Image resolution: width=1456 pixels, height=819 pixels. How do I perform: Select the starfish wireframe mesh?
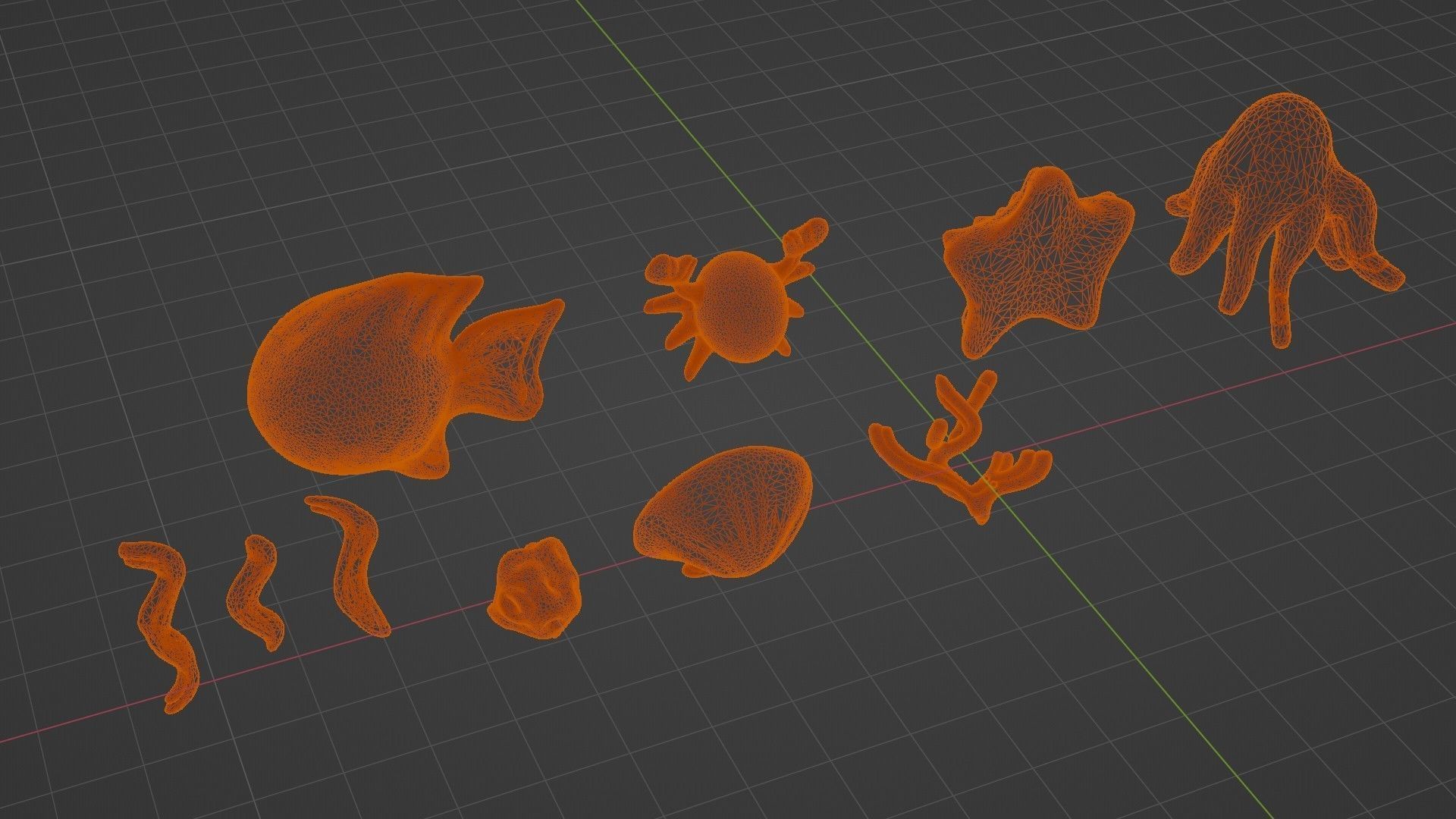click(1039, 262)
